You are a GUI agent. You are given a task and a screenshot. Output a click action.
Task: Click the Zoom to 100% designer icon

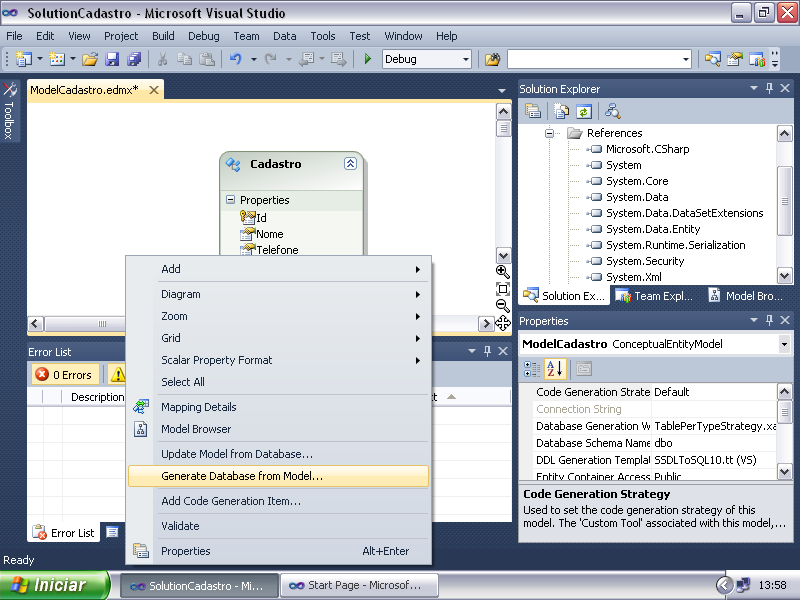[x=503, y=289]
